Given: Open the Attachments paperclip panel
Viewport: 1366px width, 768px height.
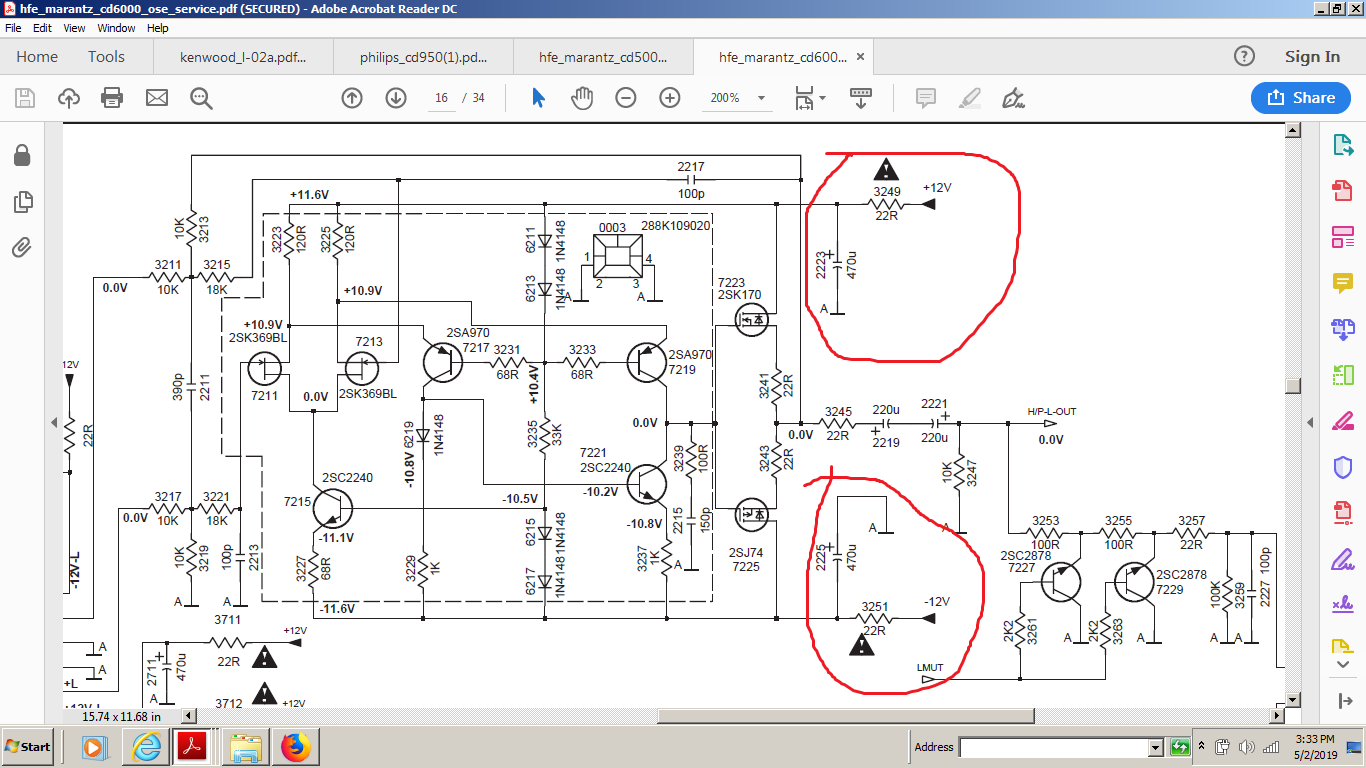Looking at the screenshot, I should 22,247.
